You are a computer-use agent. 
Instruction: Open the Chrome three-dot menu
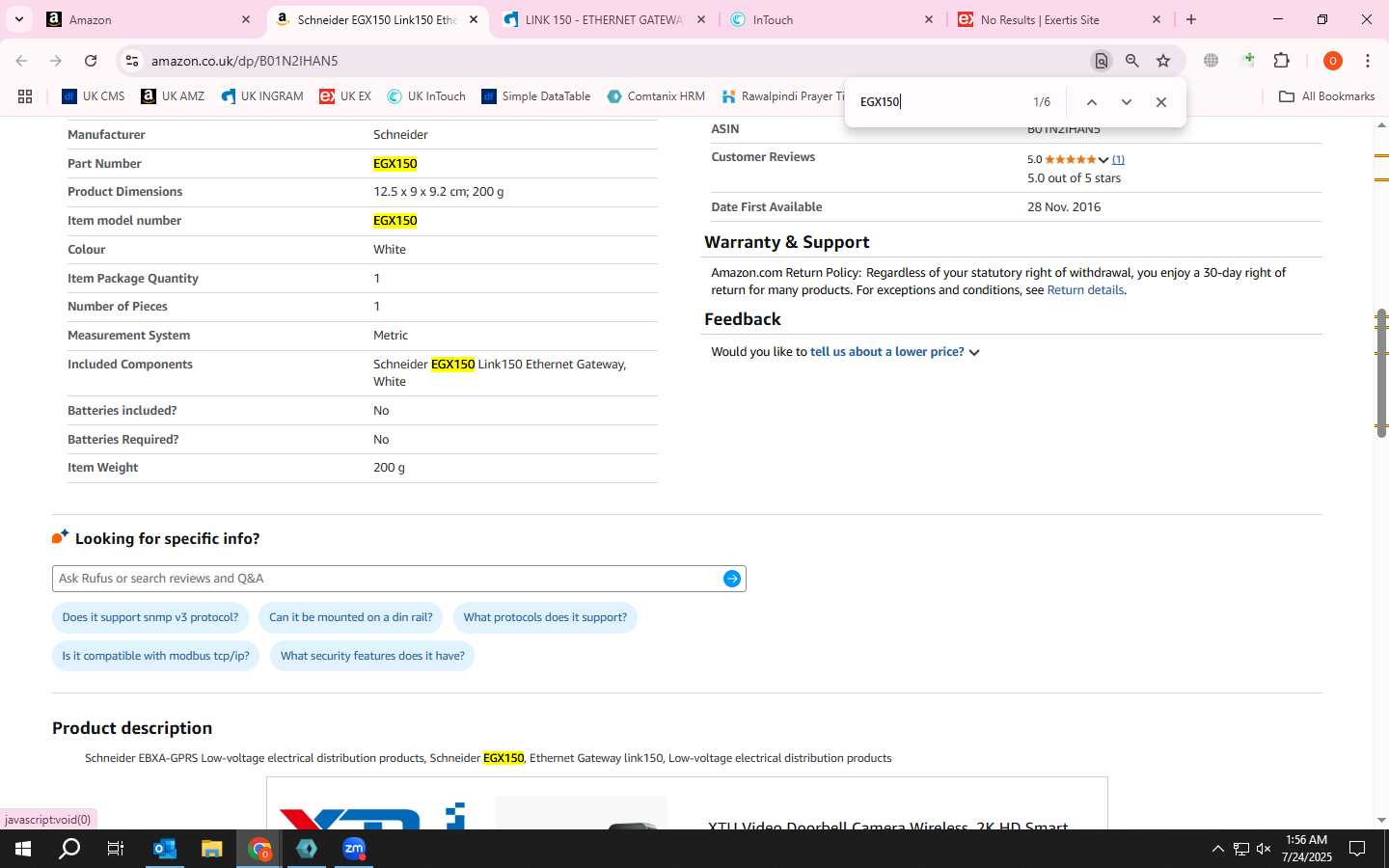1368,61
